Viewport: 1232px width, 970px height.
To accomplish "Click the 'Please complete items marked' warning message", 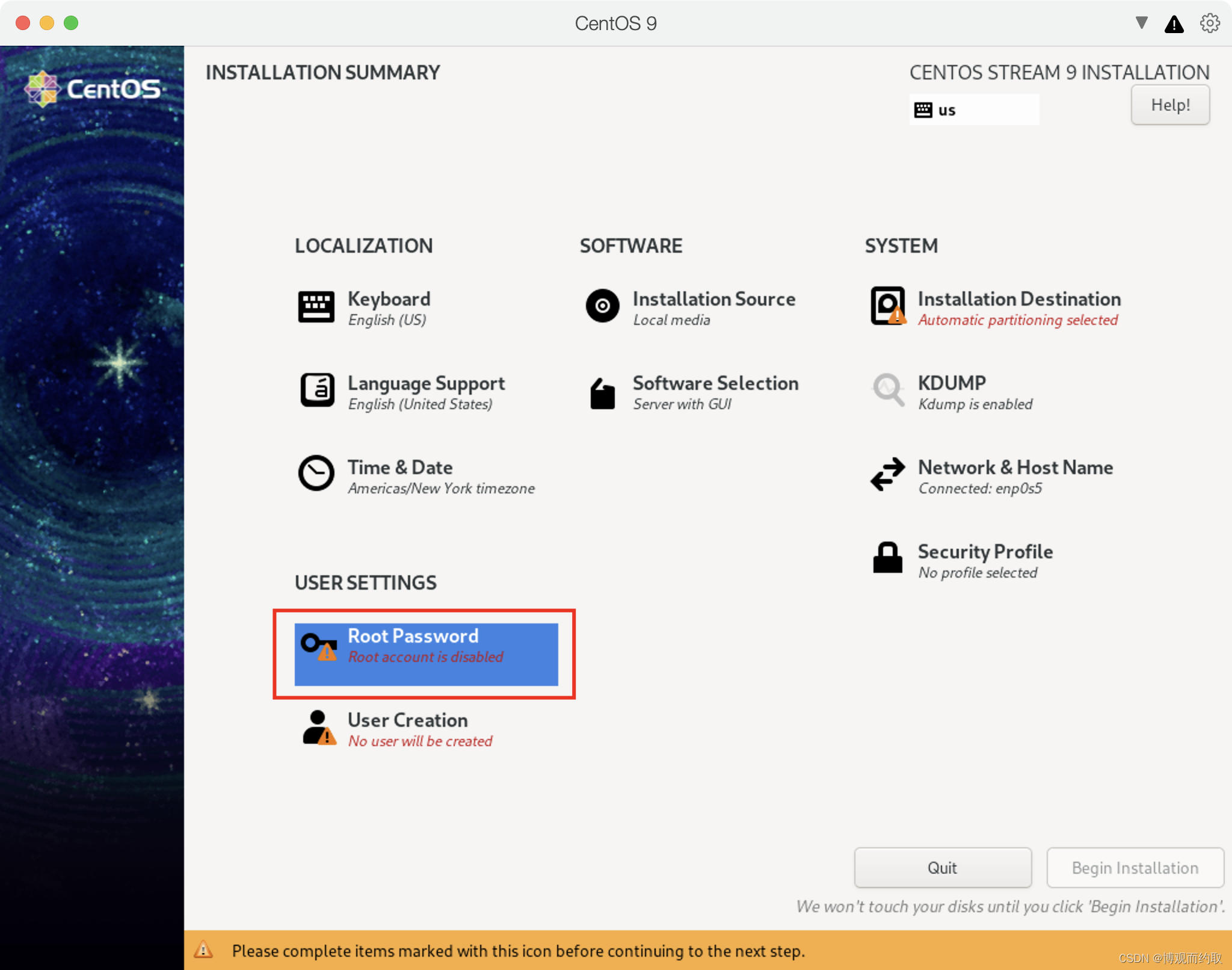I will pos(518,951).
